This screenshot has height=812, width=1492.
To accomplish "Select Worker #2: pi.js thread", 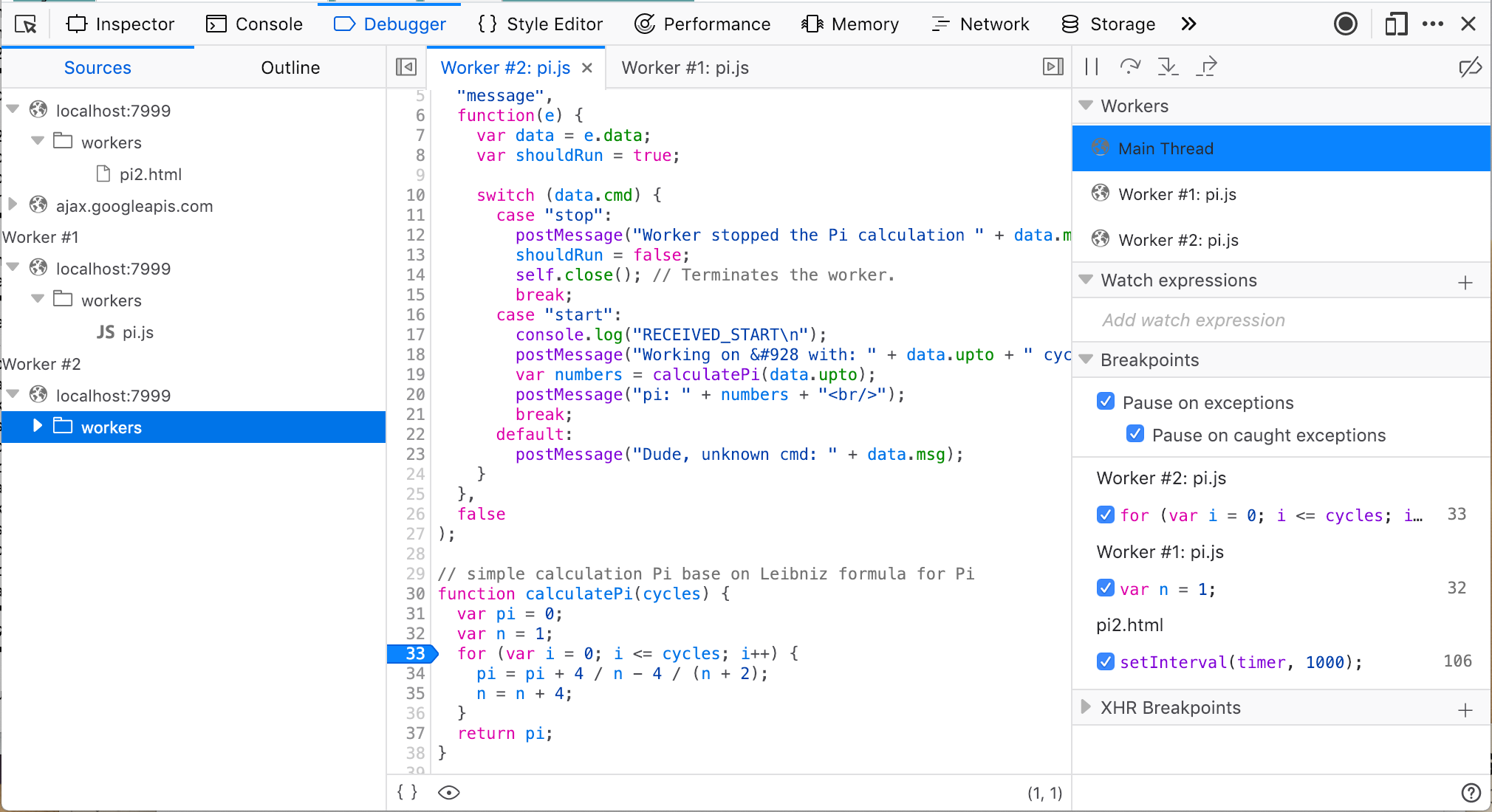I will (x=1178, y=240).
